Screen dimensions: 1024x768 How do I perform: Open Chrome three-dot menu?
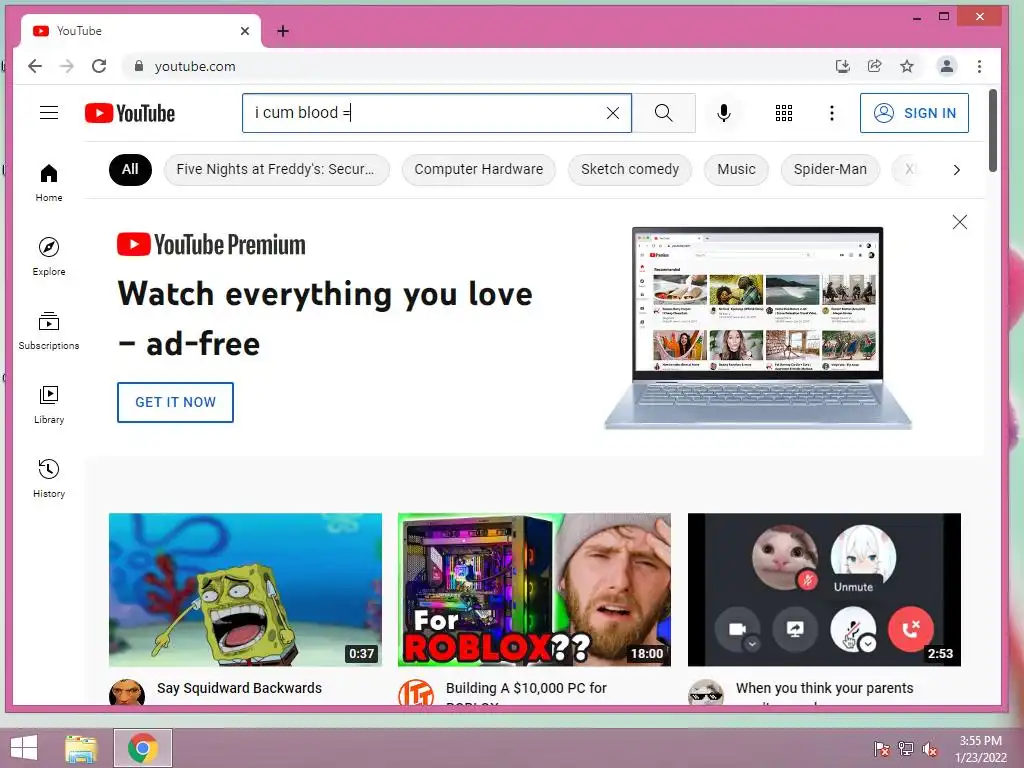click(979, 66)
